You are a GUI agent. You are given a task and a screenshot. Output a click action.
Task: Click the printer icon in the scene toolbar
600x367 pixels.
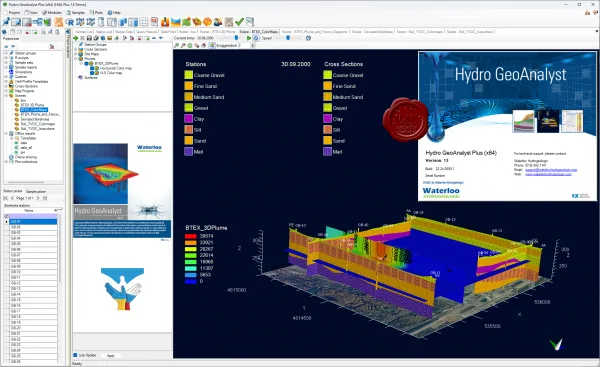coord(96,38)
